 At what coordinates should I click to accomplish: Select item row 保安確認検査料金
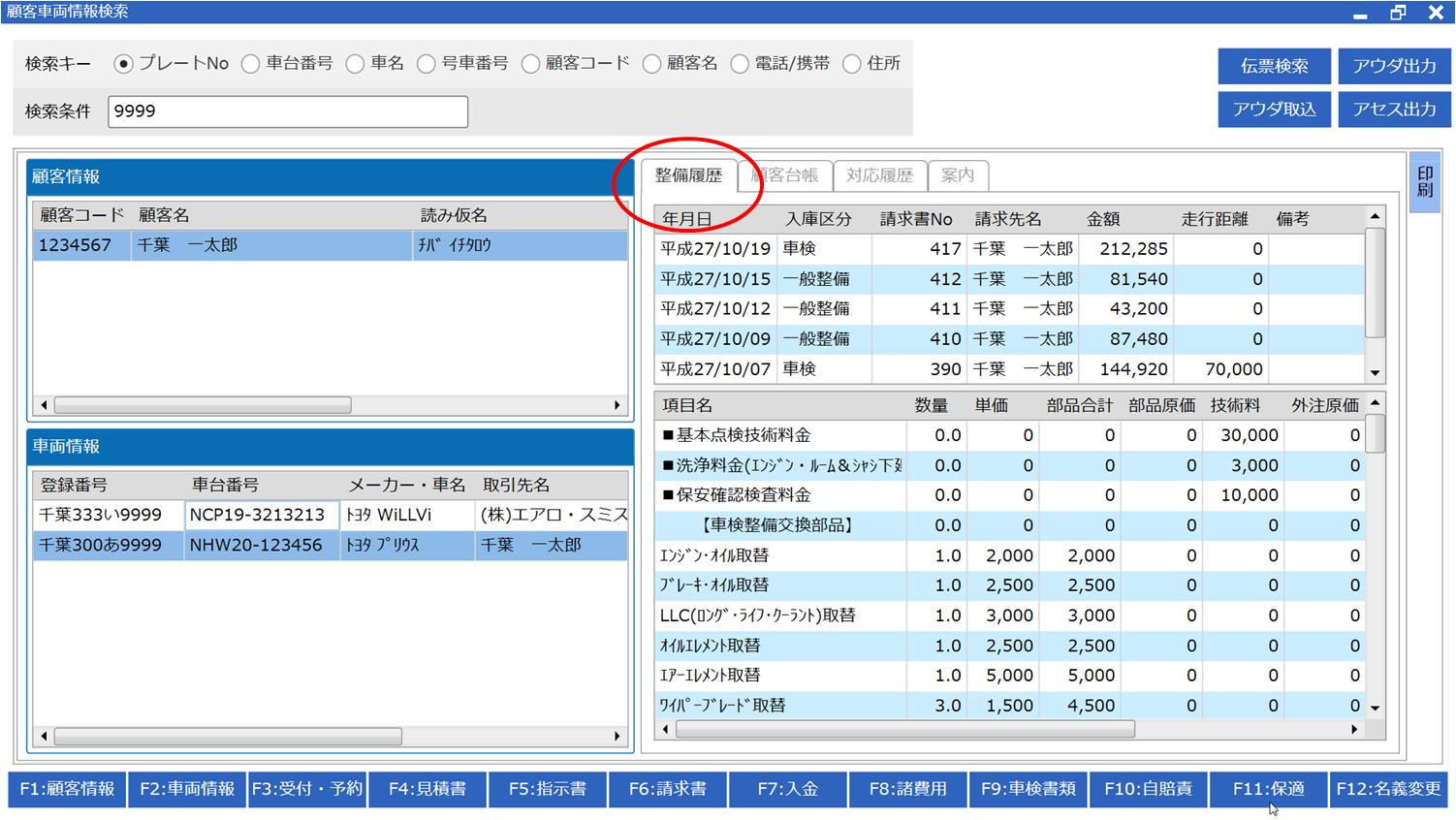click(1010, 495)
